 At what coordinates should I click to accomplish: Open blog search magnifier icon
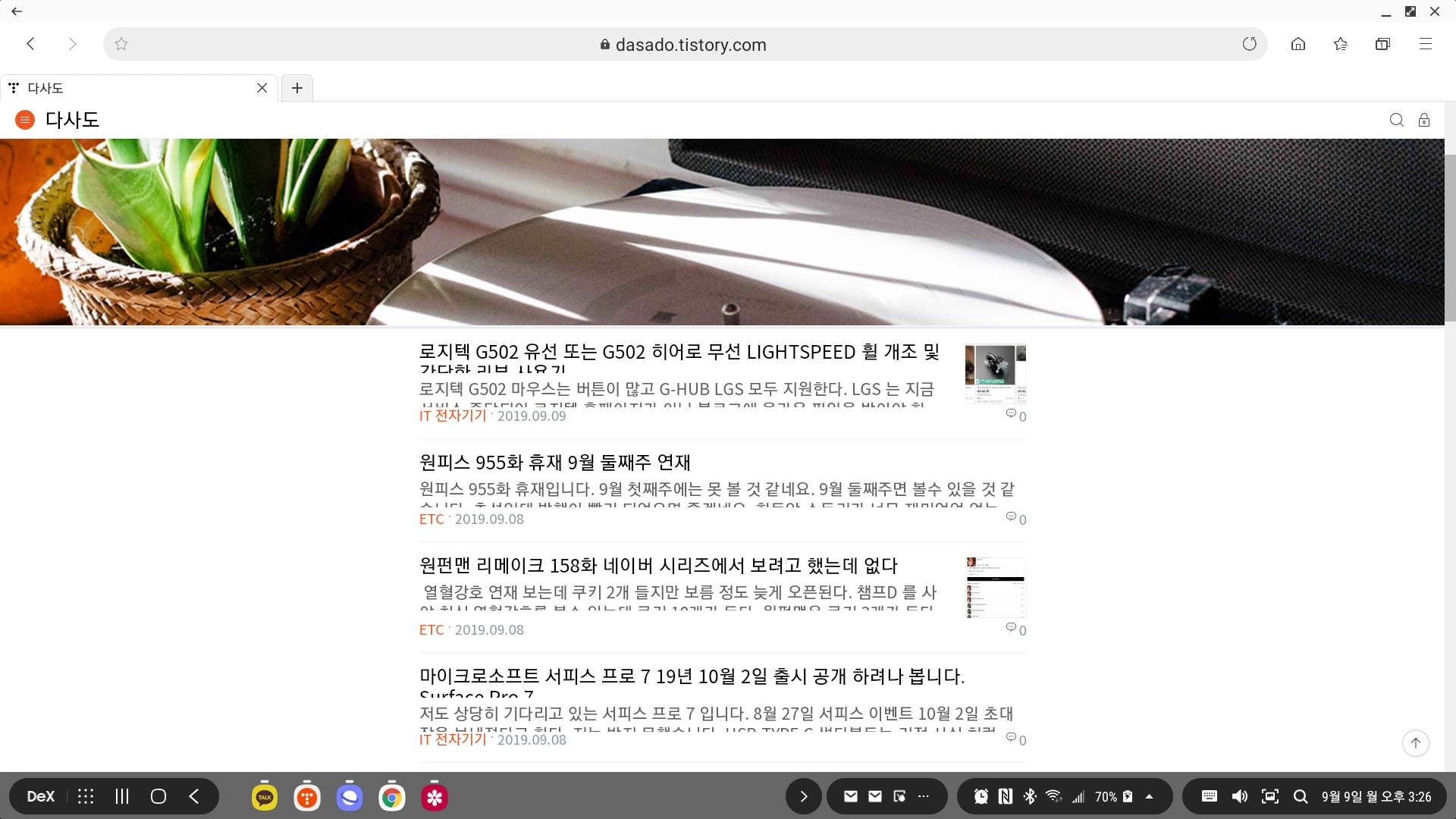(1396, 120)
